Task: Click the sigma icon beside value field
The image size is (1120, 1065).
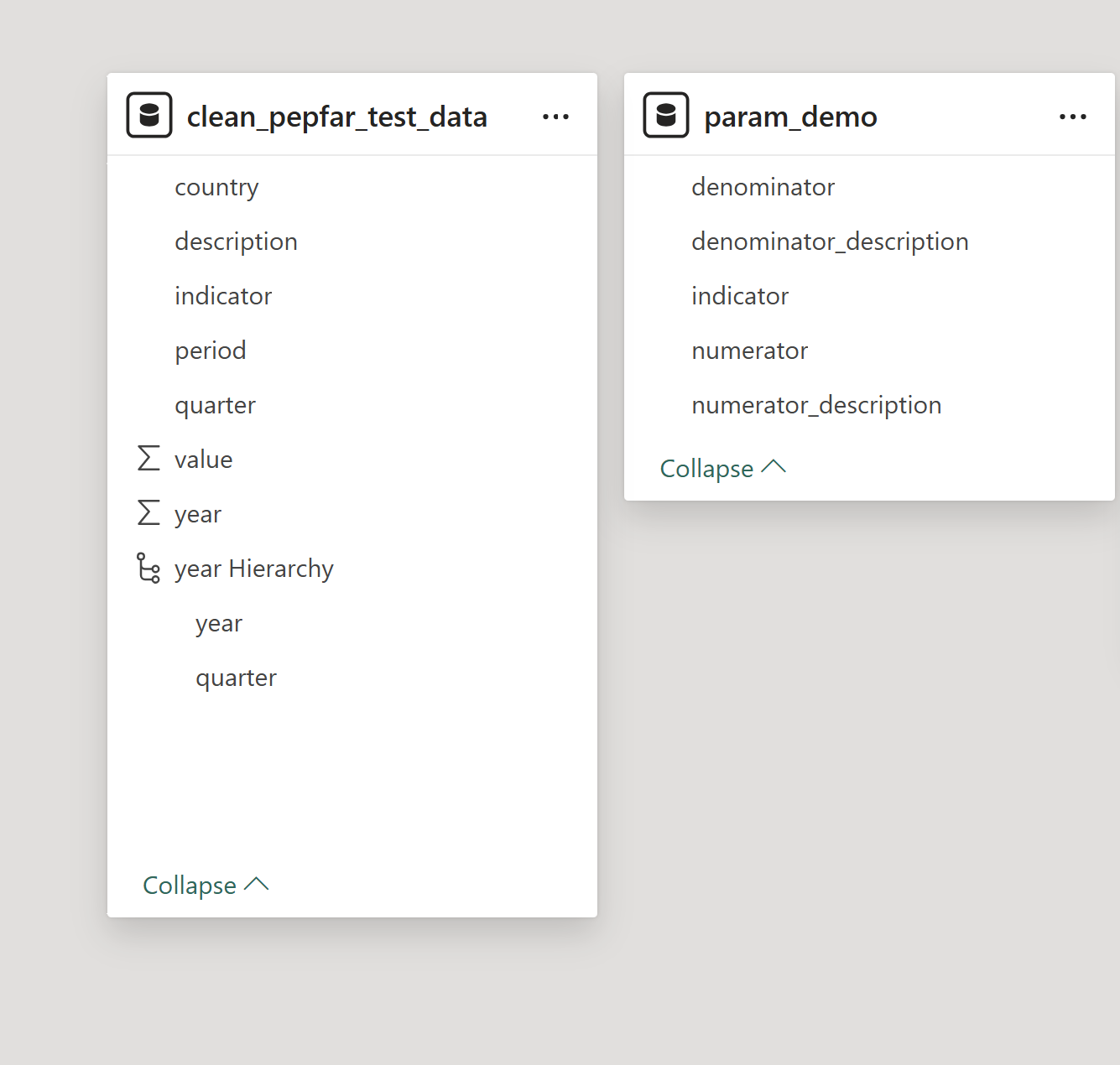Action: click(x=148, y=458)
